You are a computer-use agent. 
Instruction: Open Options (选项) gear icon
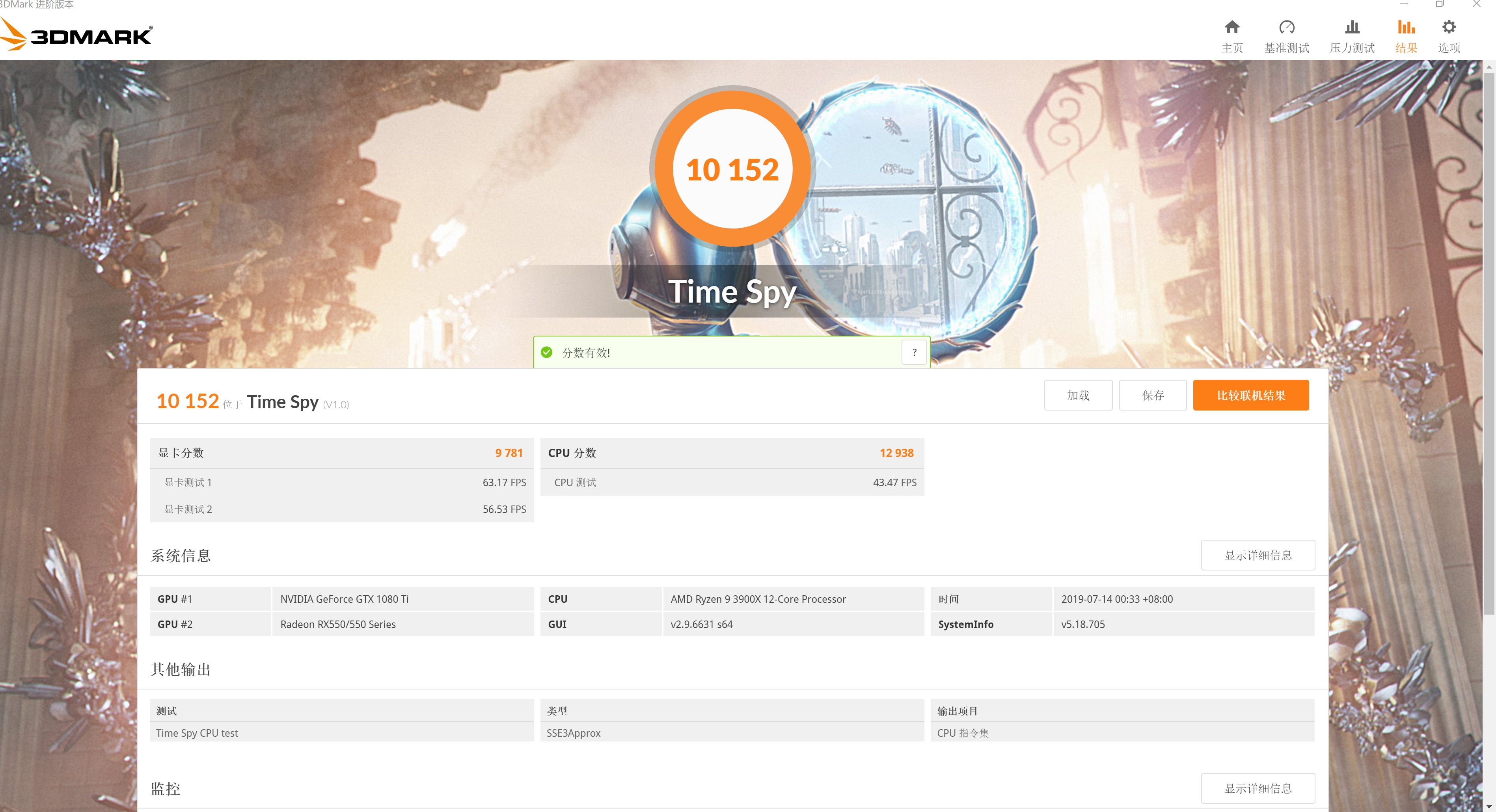coord(1448,27)
